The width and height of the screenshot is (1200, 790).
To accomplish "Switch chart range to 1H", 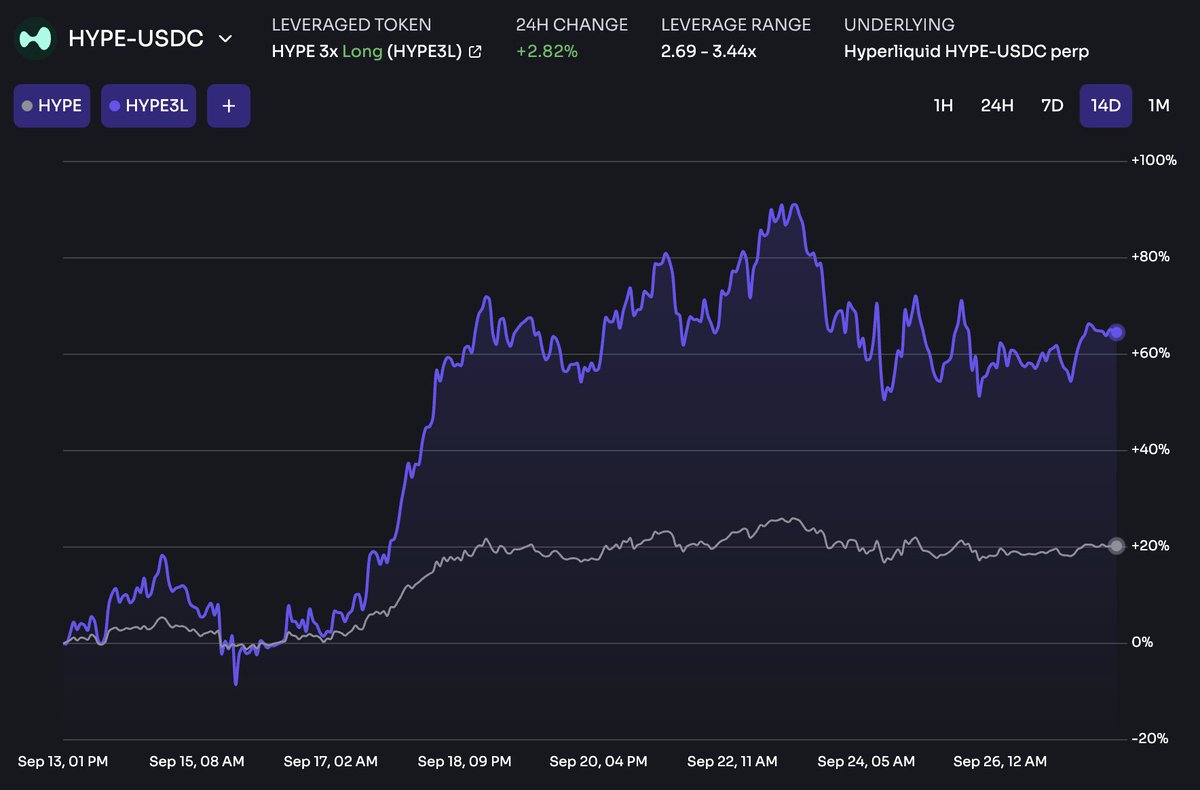I will (943, 106).
